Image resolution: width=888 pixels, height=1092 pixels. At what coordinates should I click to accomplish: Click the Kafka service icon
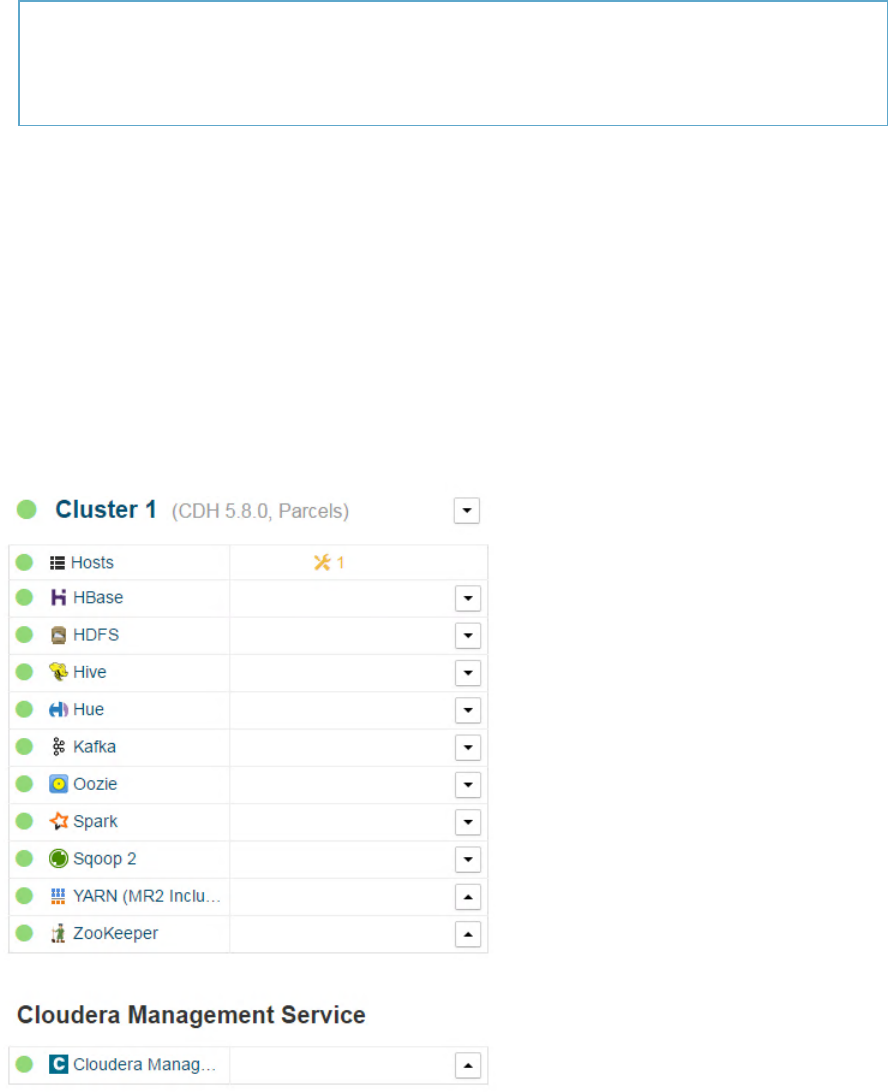pyautogui.click(x=58, y=747)
